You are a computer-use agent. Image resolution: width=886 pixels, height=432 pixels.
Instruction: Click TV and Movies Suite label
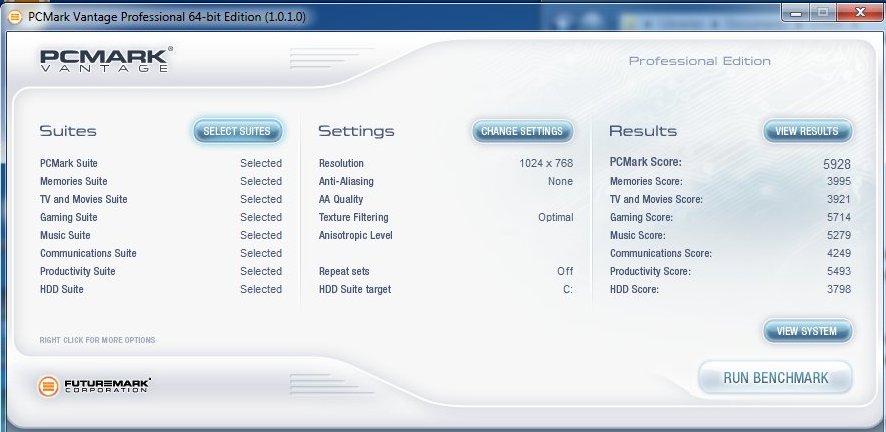[x=84, y=199]
